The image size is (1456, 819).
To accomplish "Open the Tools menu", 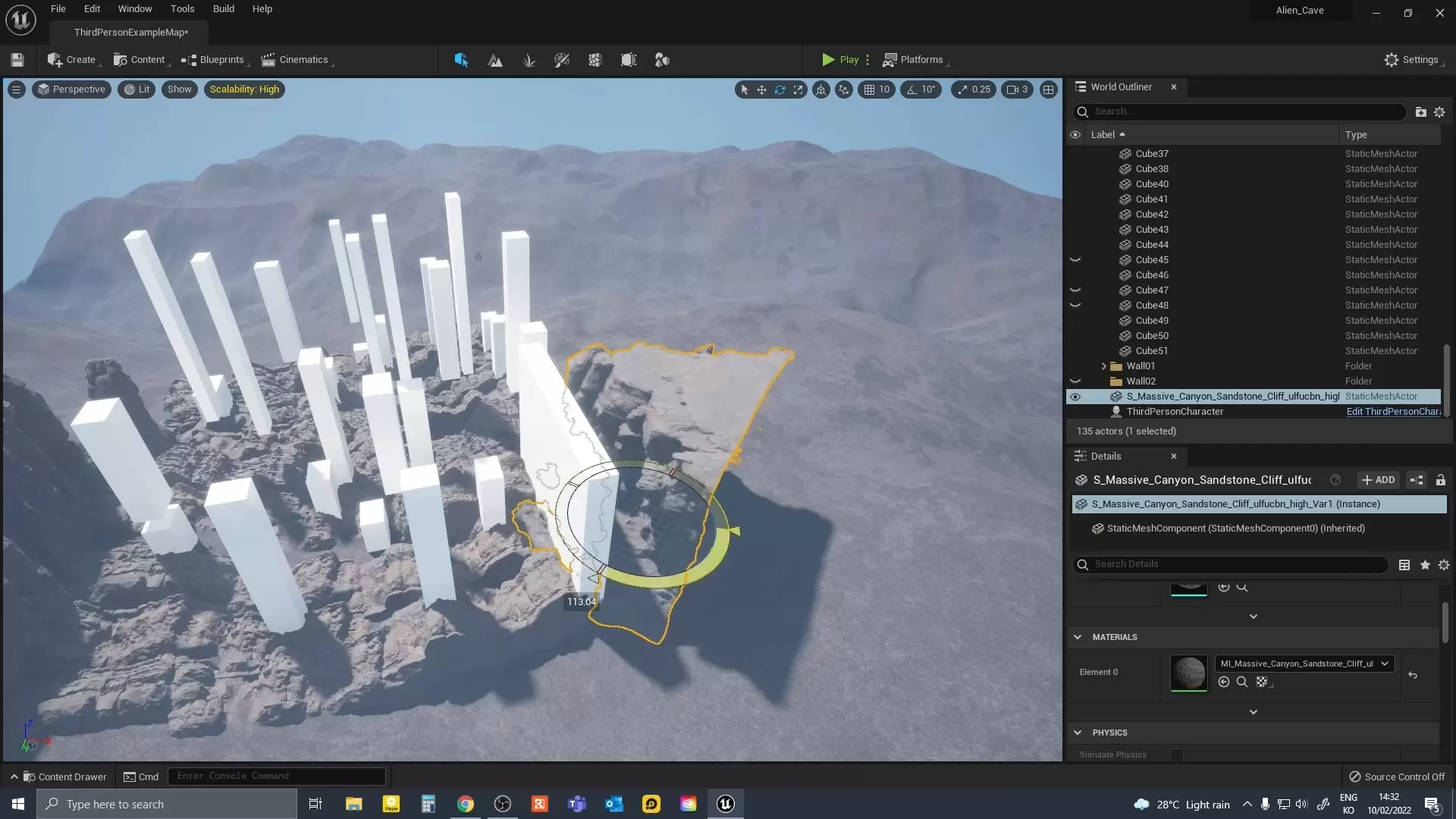I will [x=182, y=9].
